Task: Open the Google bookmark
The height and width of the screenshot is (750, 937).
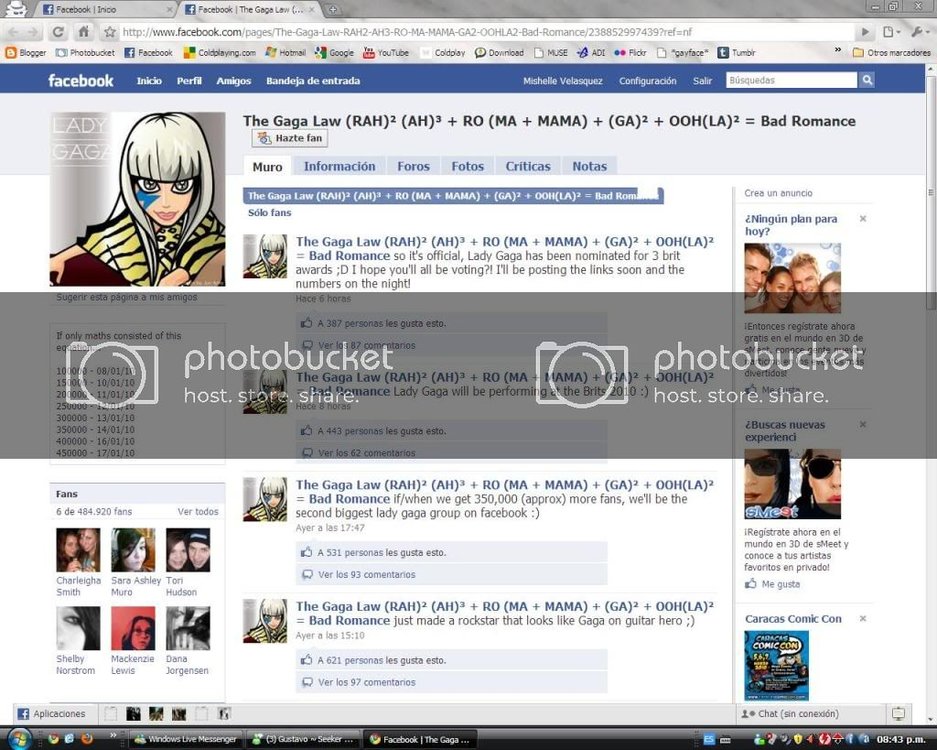Action: pos(335,53)
